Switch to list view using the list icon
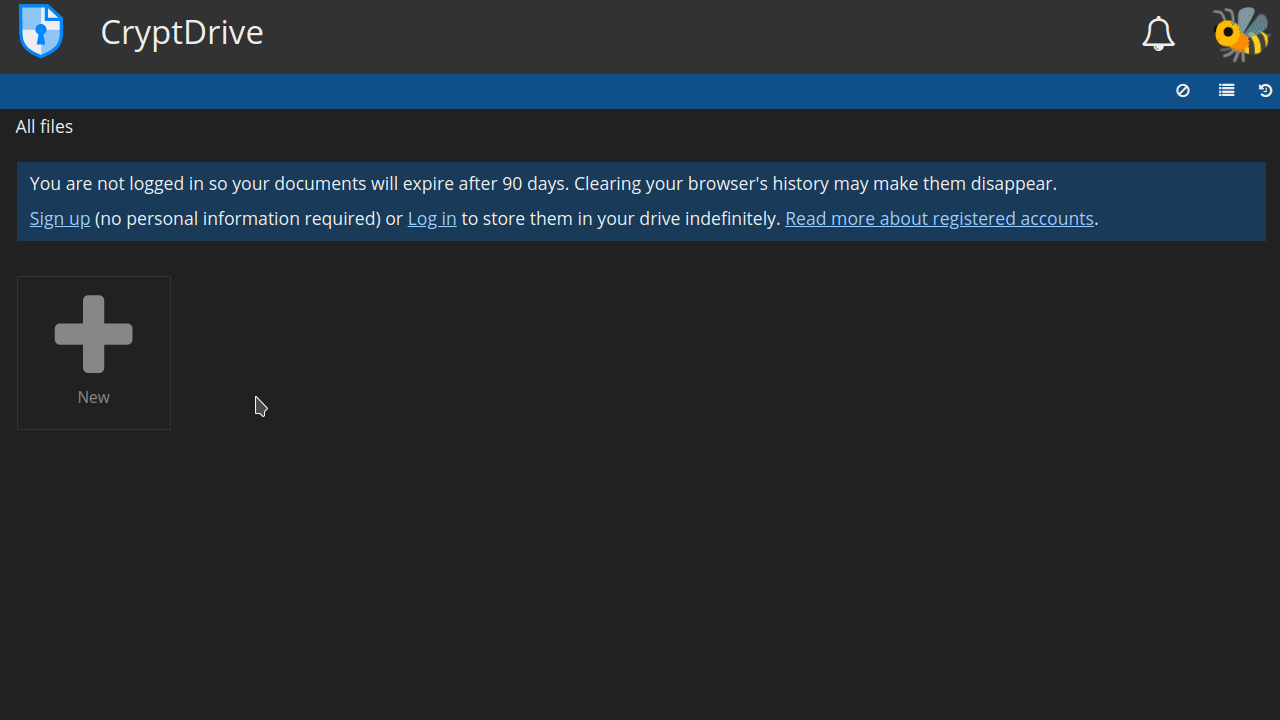The height and width of the screenshot is (720, 1280). click(1226, 91)
